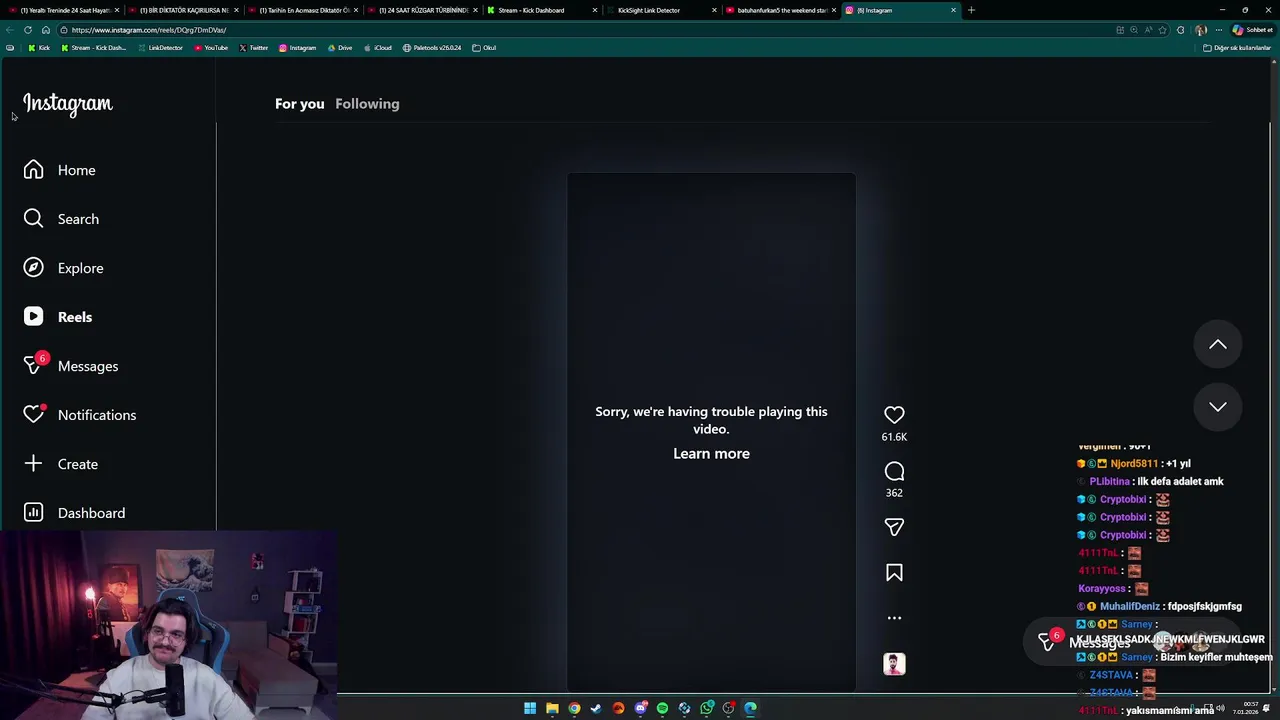Open Windows Start menu
The image size is (1280, 720).
pos(530,708)
